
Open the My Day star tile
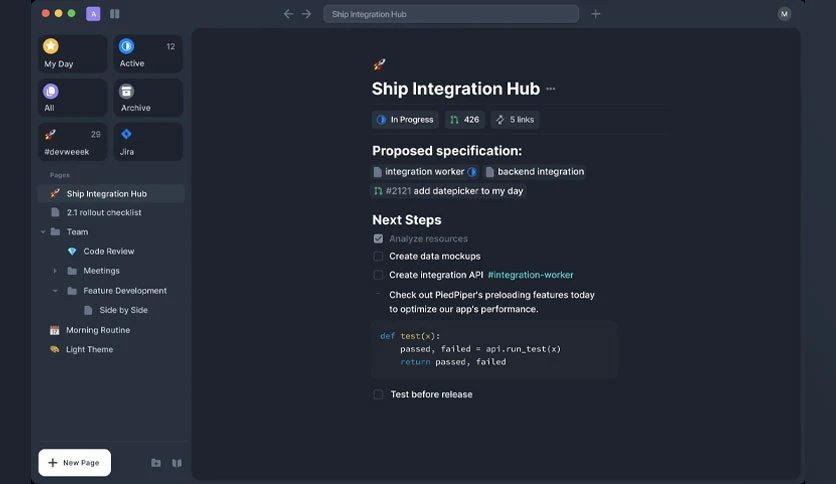tap(73, 54)
